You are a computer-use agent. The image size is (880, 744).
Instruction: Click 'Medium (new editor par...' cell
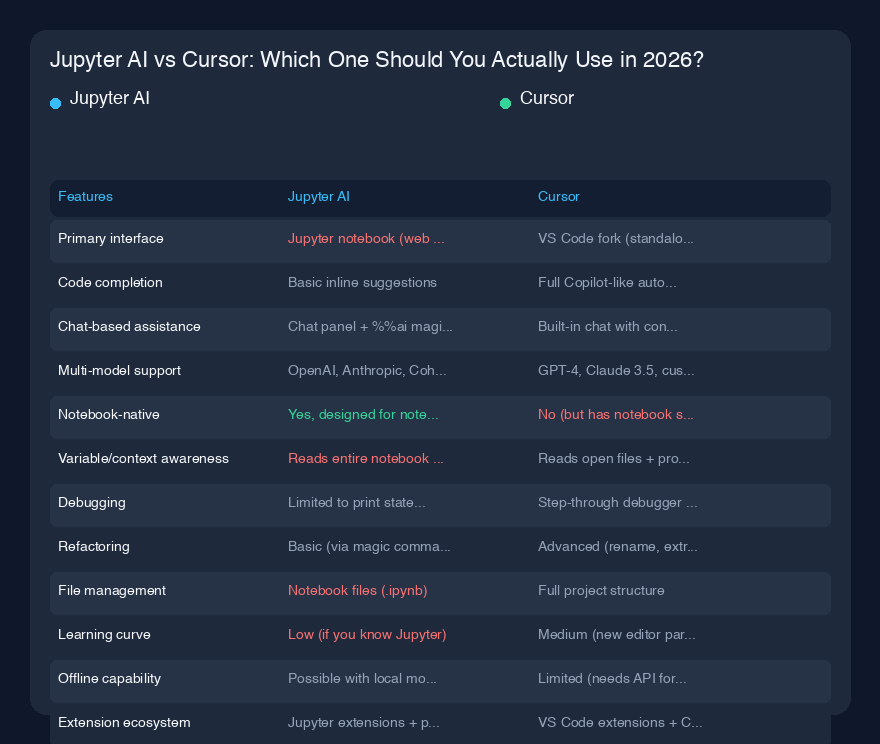point(616,635)
